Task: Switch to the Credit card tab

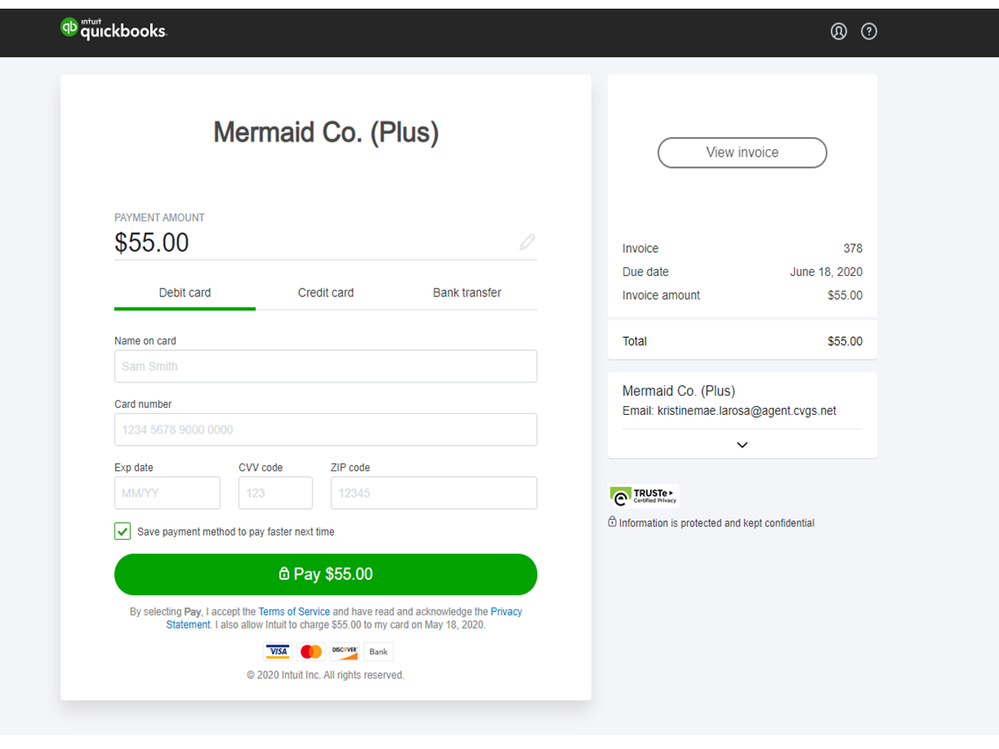Action: pos(326,293)
